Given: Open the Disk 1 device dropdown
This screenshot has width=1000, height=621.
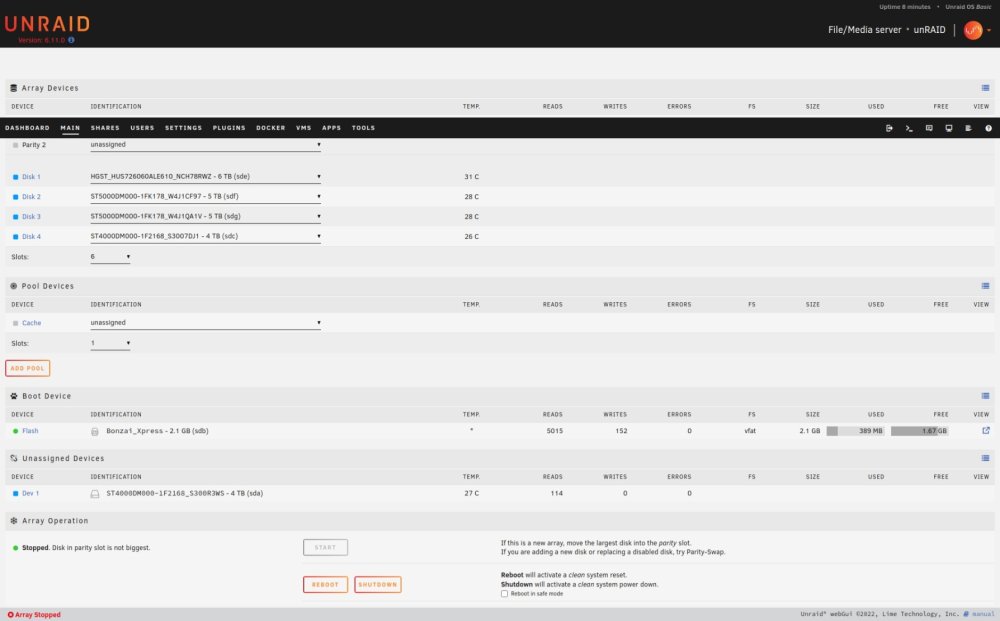Looking at the screenshot, I should coord(205,177).
